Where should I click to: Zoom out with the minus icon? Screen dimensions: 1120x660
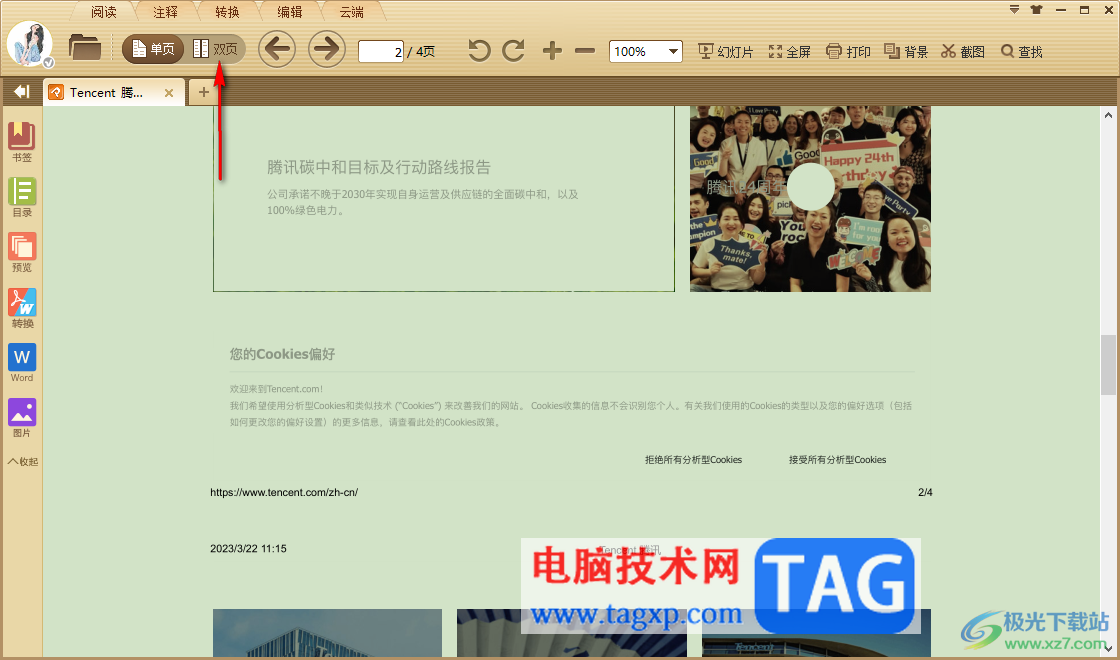[x=585, y=51]
